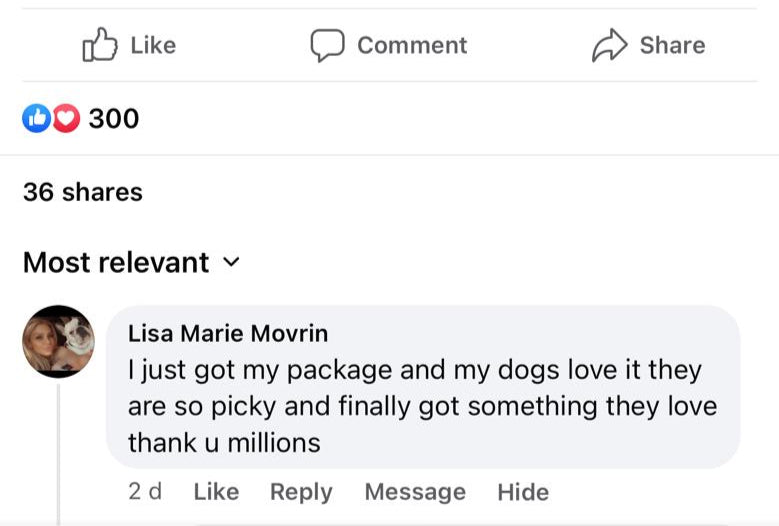Click the thumbs-up icon on the post
This screenshot has width=779, height=526.
pyautogui.click(x=100, y=45)
